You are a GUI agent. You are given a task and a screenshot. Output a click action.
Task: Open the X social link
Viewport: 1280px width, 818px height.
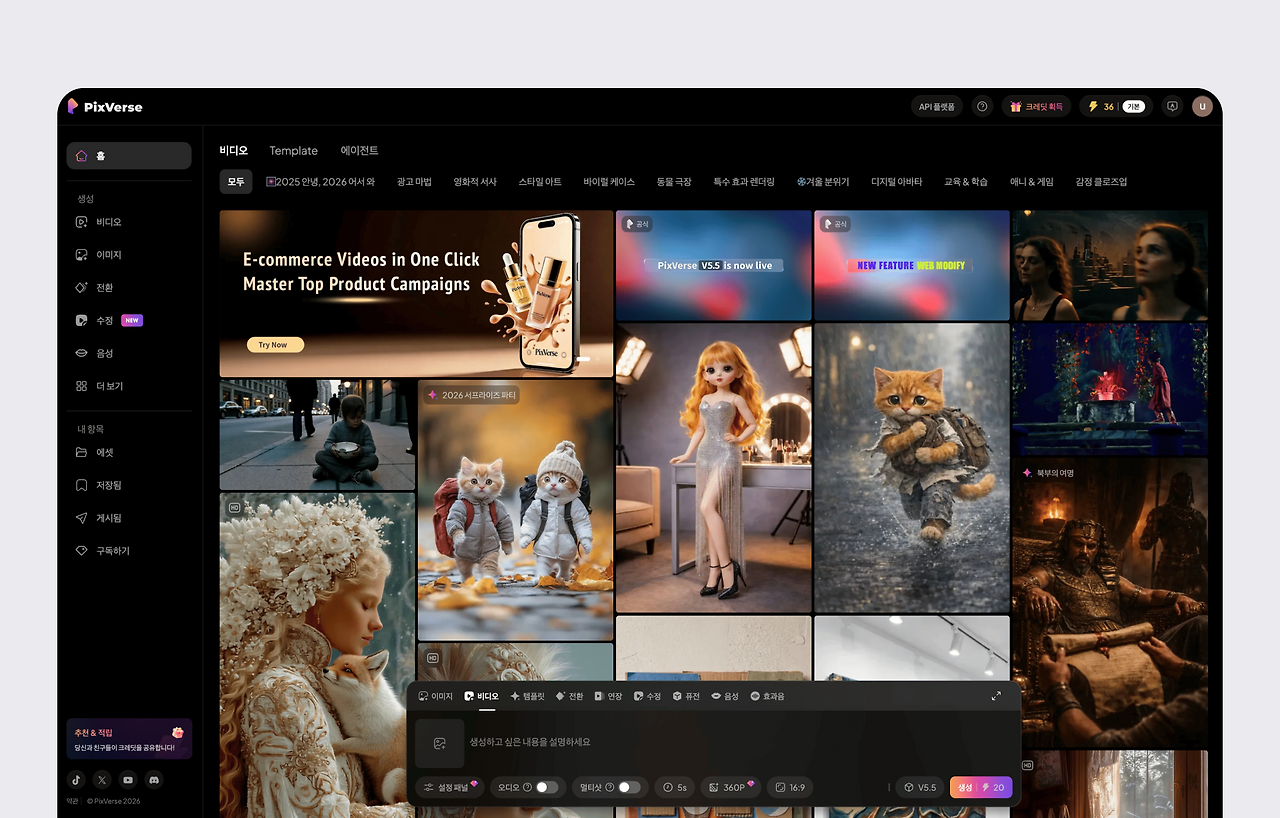[x=102, y=780]
